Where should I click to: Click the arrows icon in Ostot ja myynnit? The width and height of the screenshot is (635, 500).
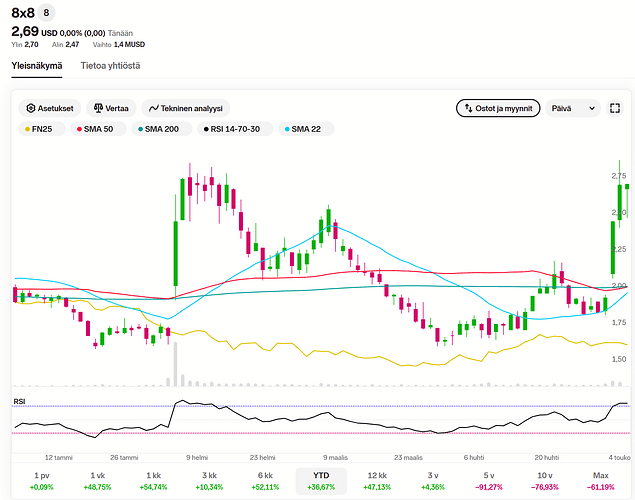[x=468, y=108]
